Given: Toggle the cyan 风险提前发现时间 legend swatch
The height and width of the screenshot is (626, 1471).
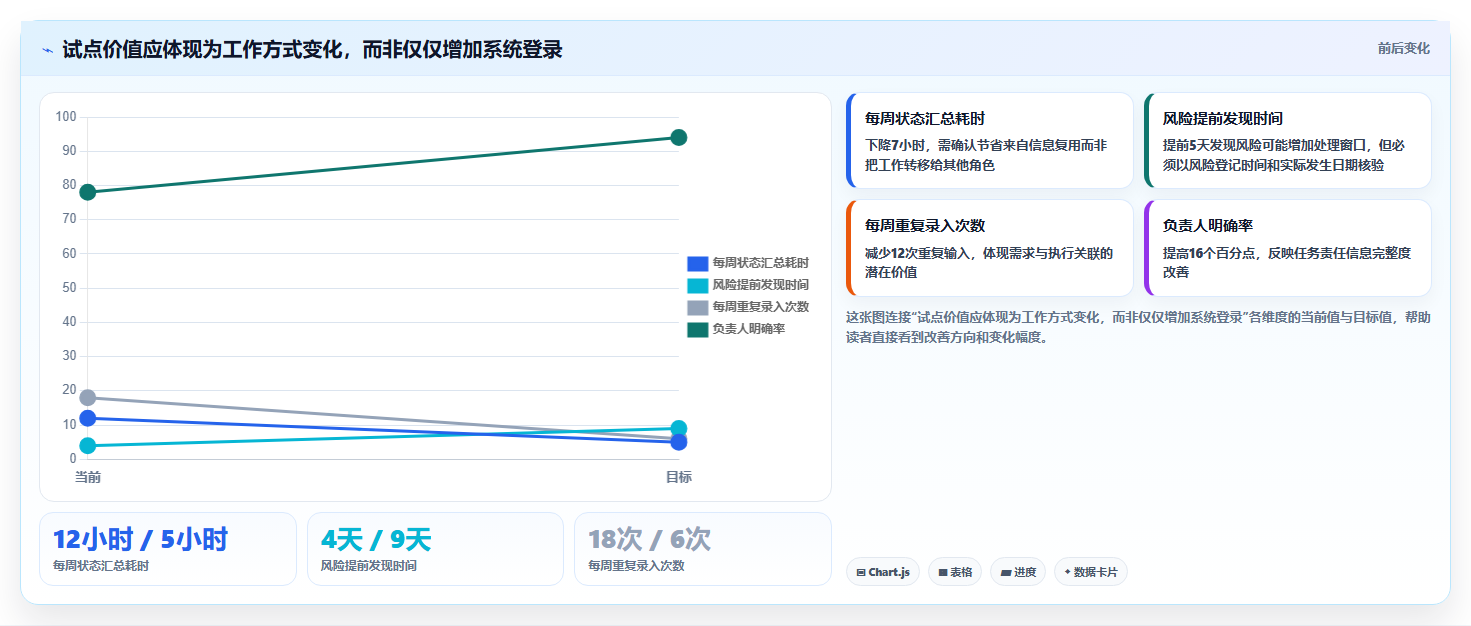Looking at the screenshot, I should (697, 285).
